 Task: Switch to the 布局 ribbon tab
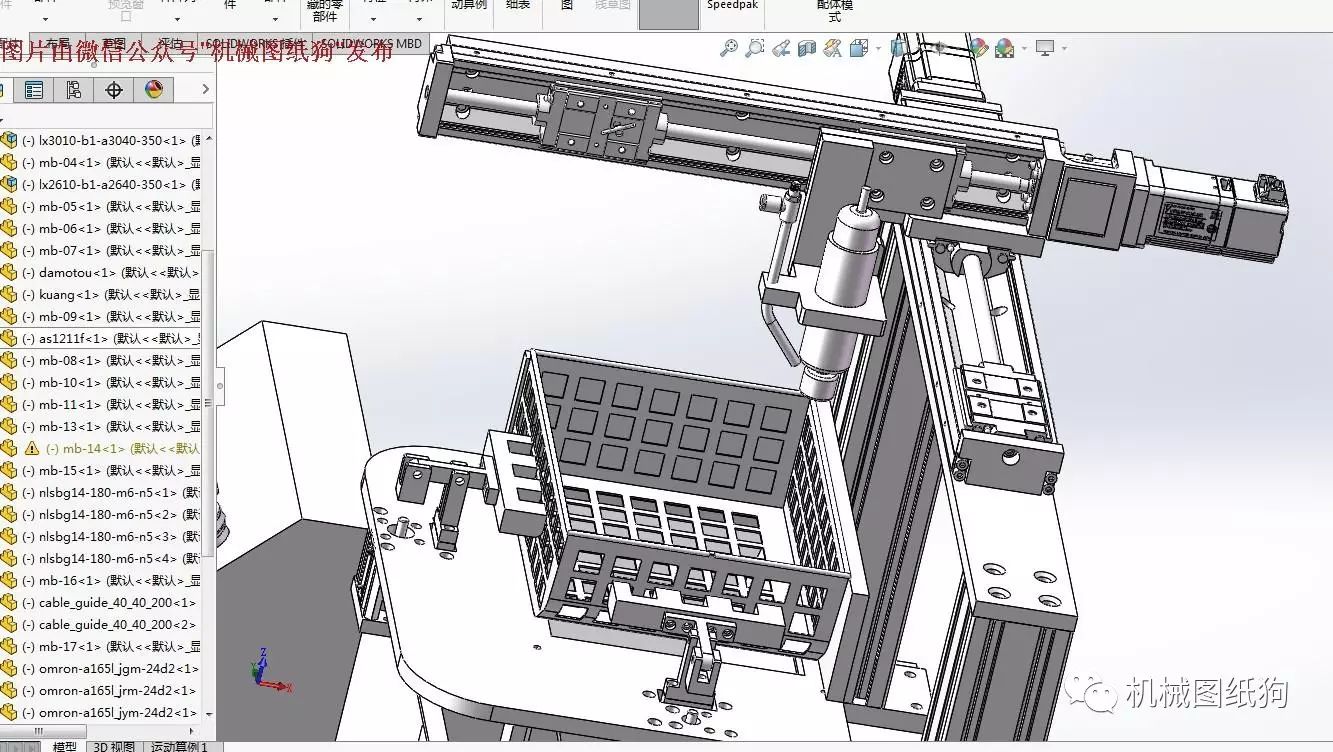click(x=57, y=44)
